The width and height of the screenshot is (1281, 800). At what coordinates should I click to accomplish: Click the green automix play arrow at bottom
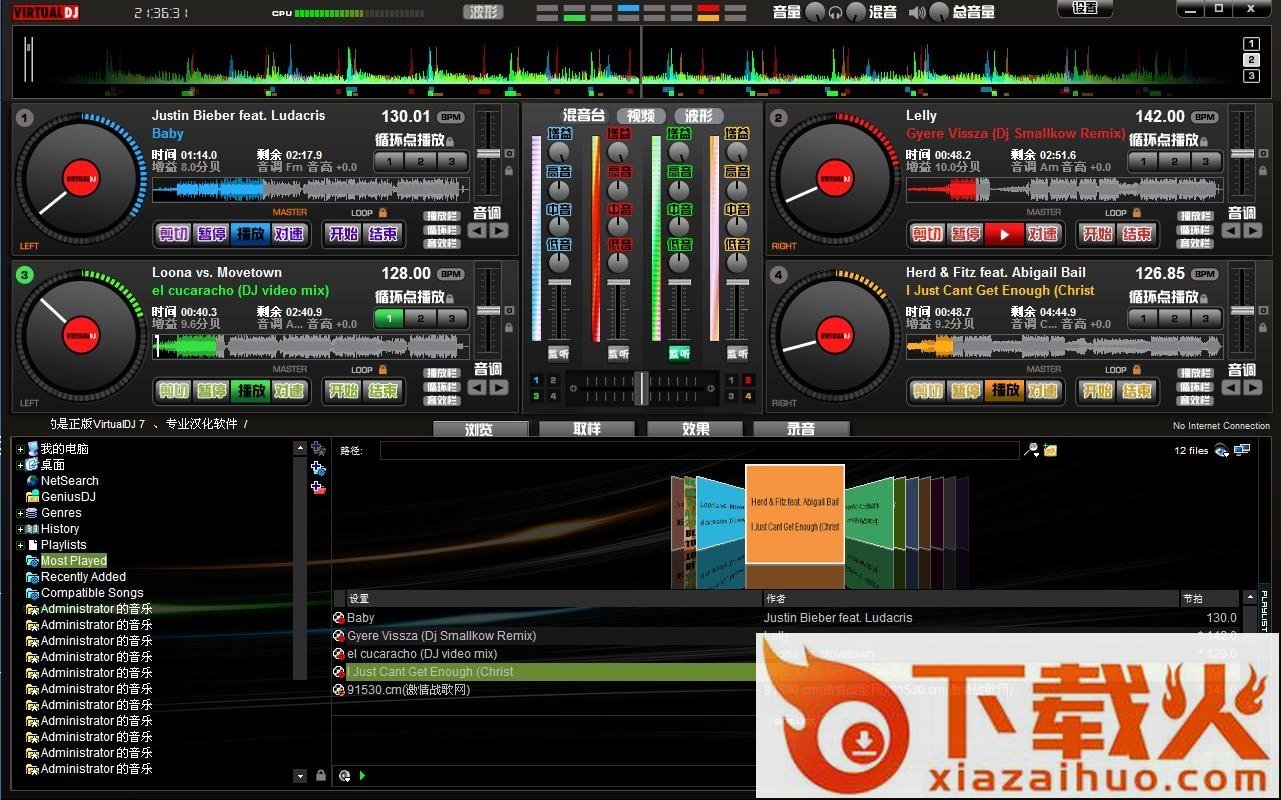[362, 775]
